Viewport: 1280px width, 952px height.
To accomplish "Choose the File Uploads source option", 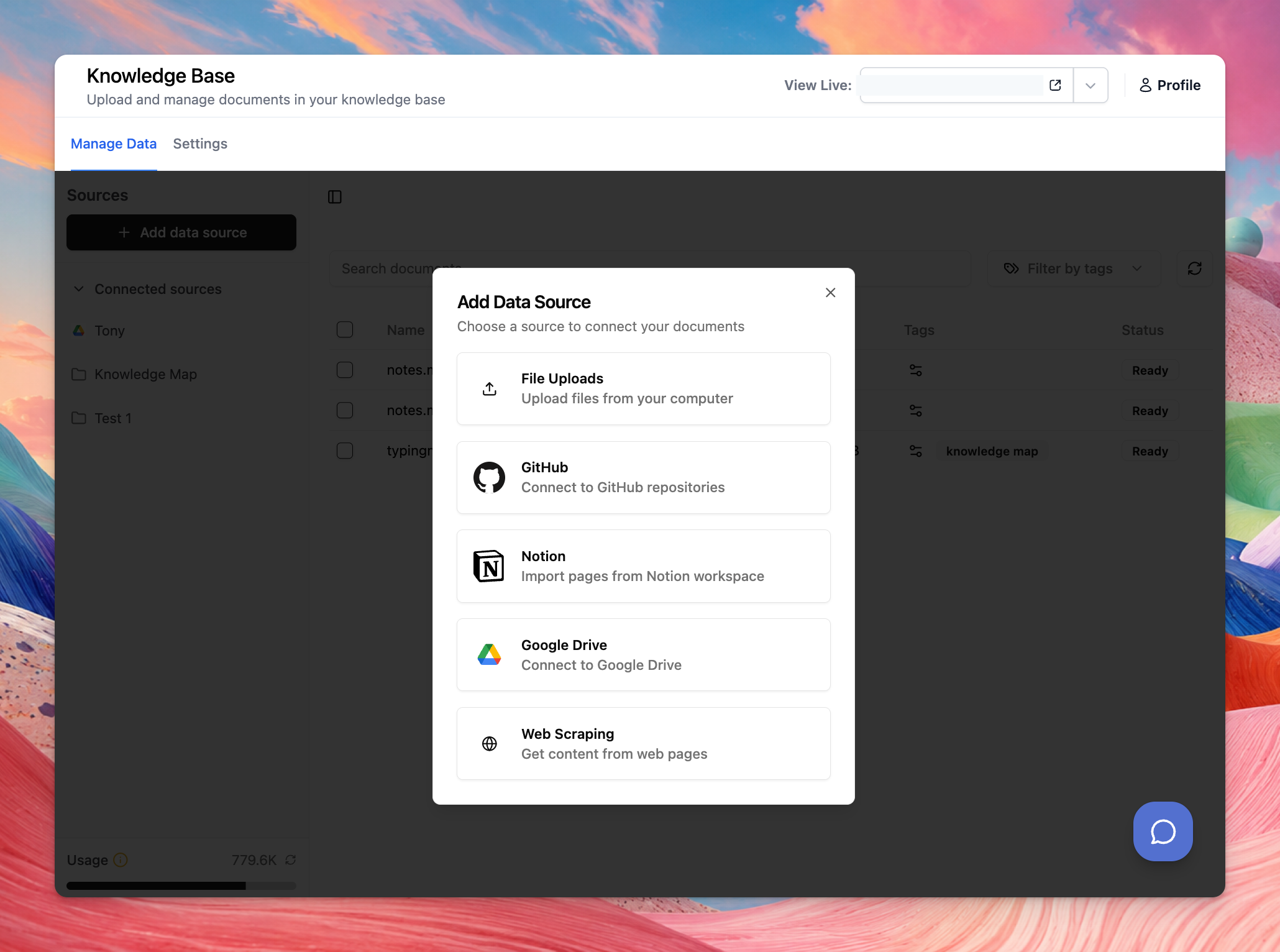I will tap(644, 389).
